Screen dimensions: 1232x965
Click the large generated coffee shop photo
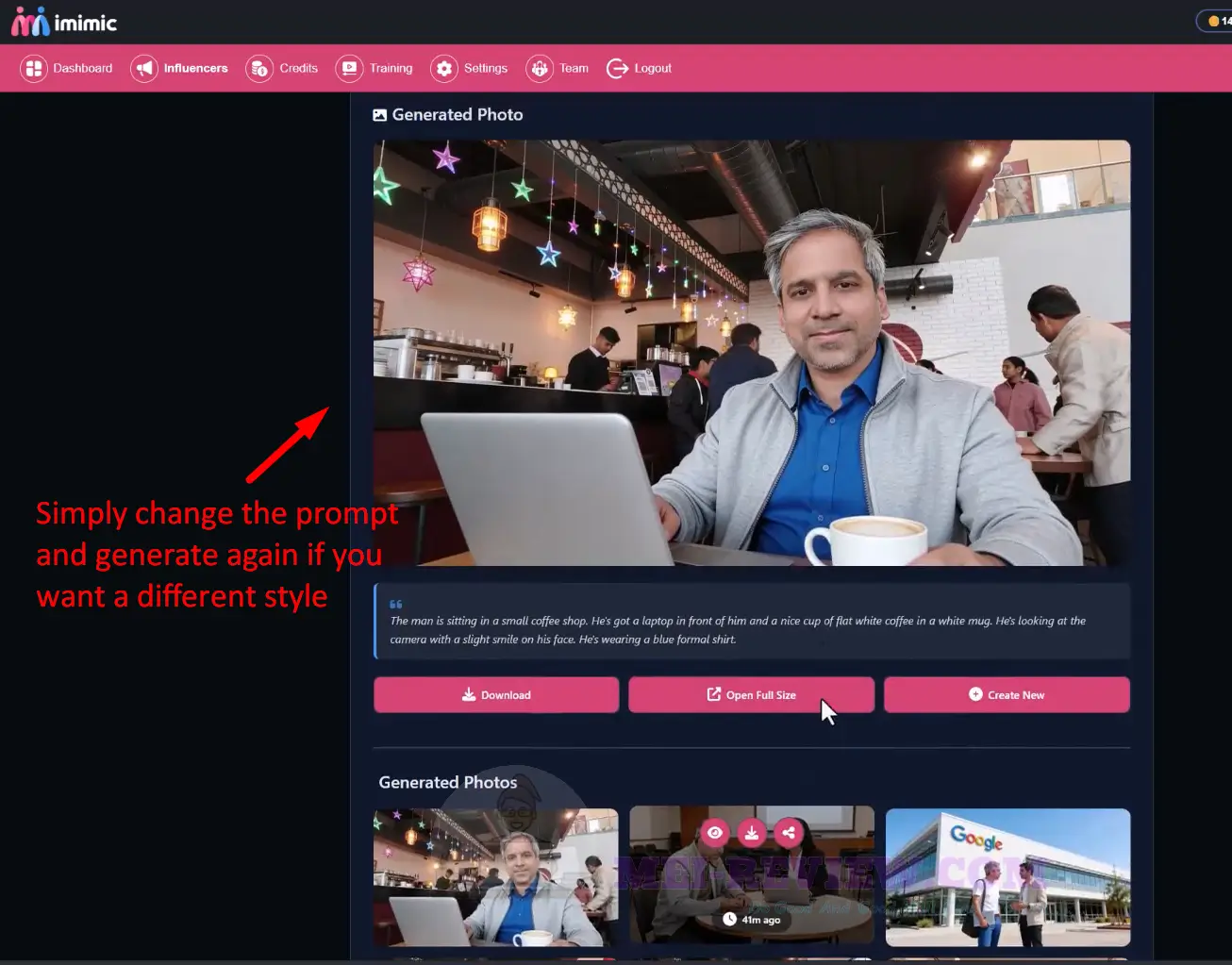pos(752,353)
